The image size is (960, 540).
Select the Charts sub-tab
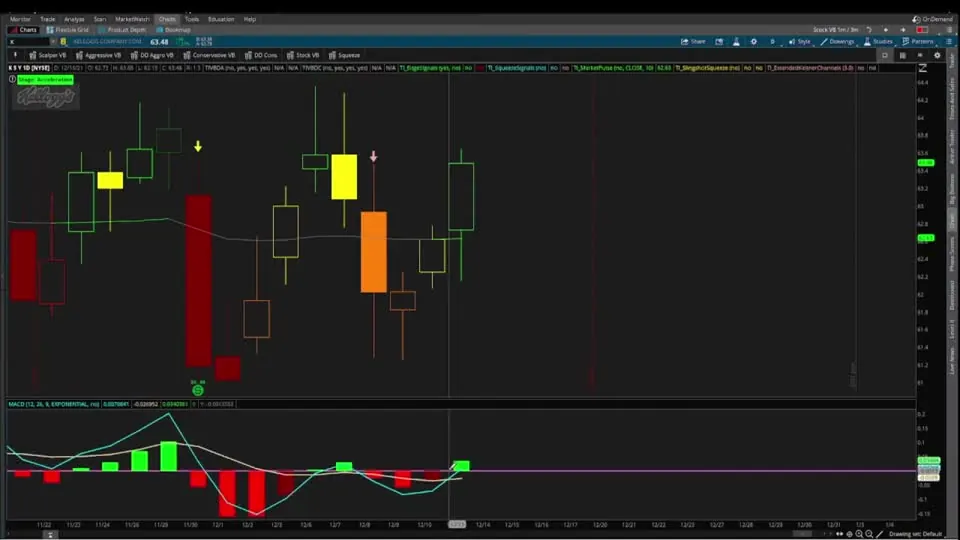pos(24,29)
